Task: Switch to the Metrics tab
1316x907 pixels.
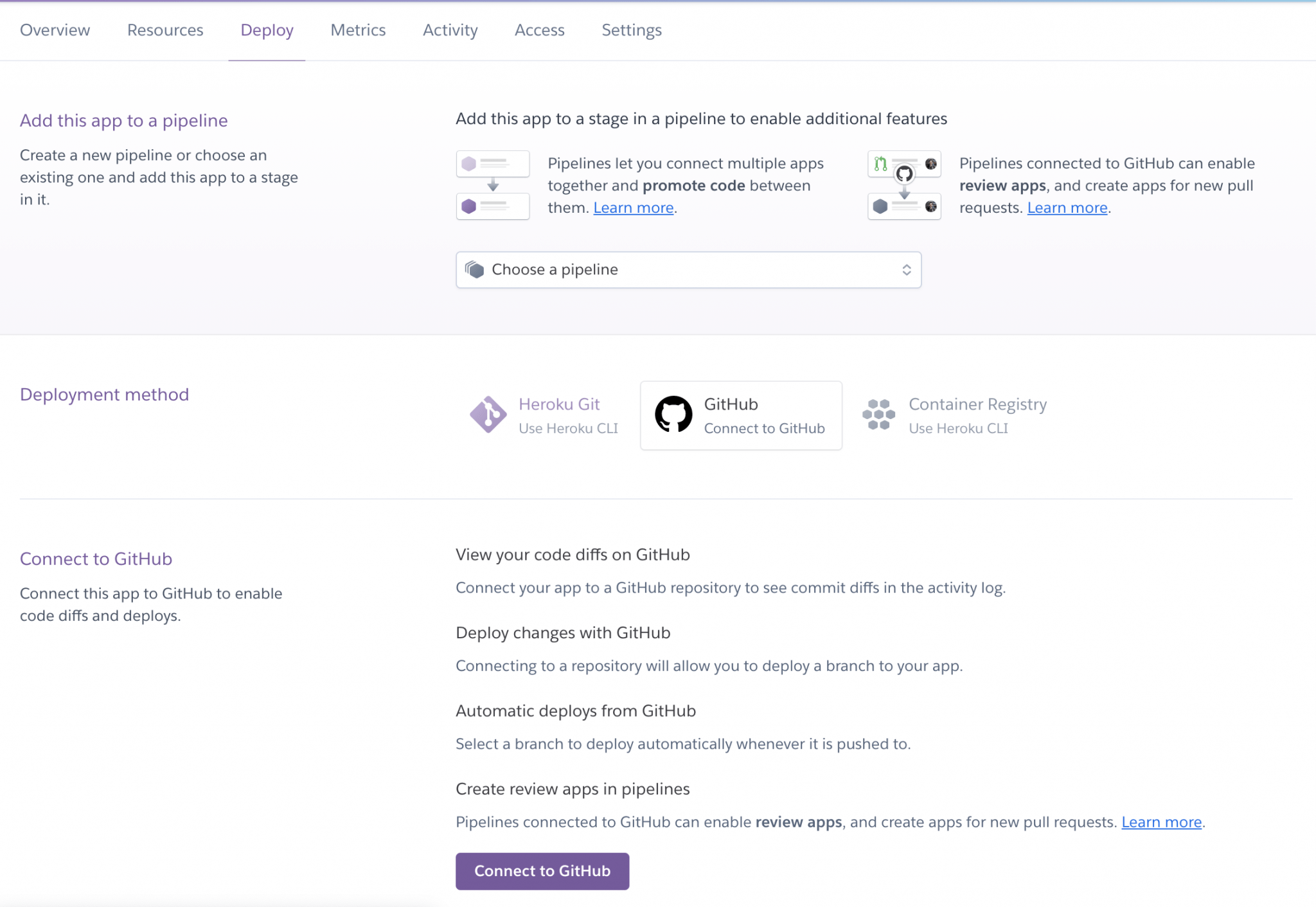Action: tap(358, 30)
